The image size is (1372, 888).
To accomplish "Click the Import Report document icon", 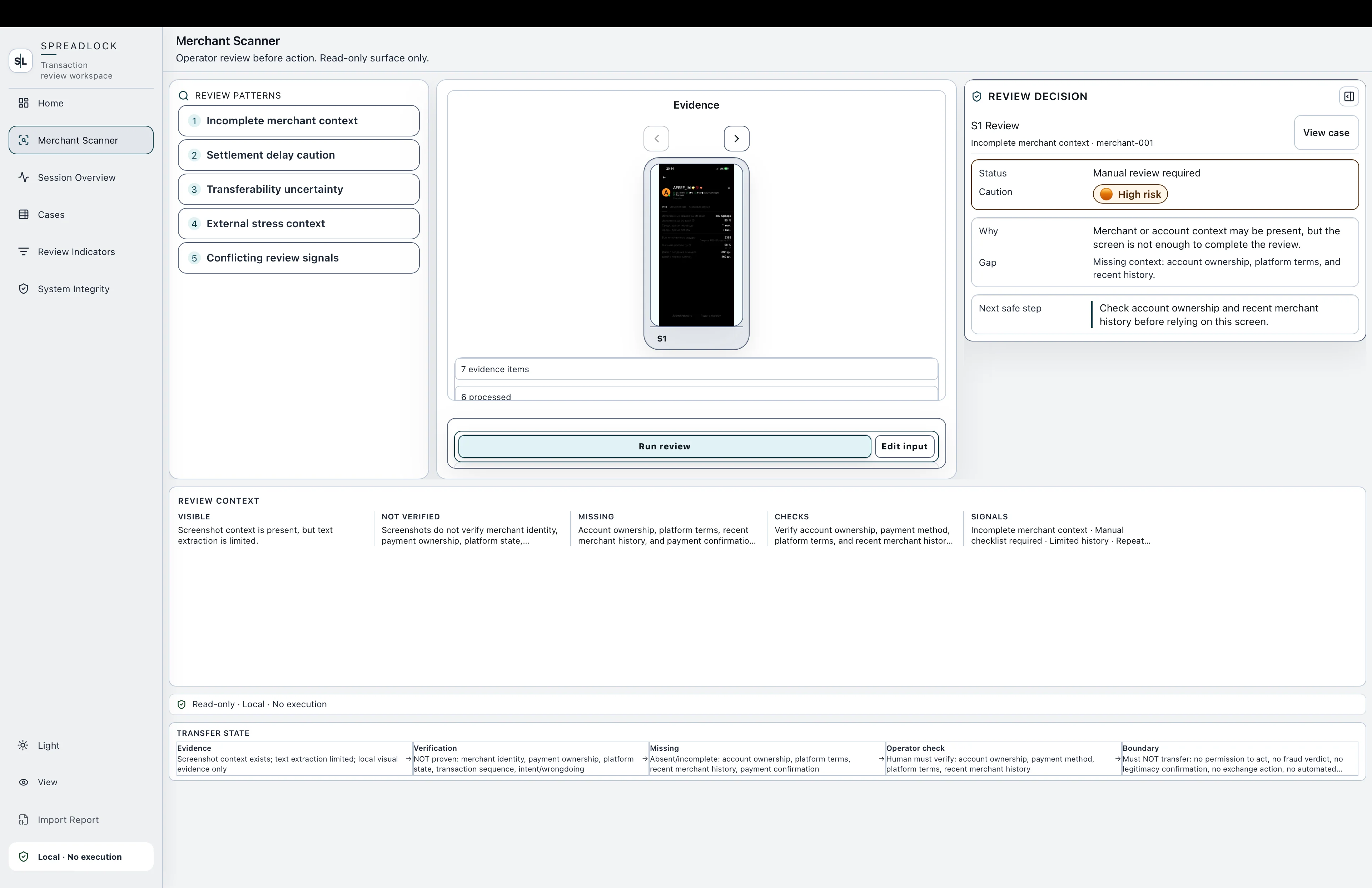I will point(24,819).
